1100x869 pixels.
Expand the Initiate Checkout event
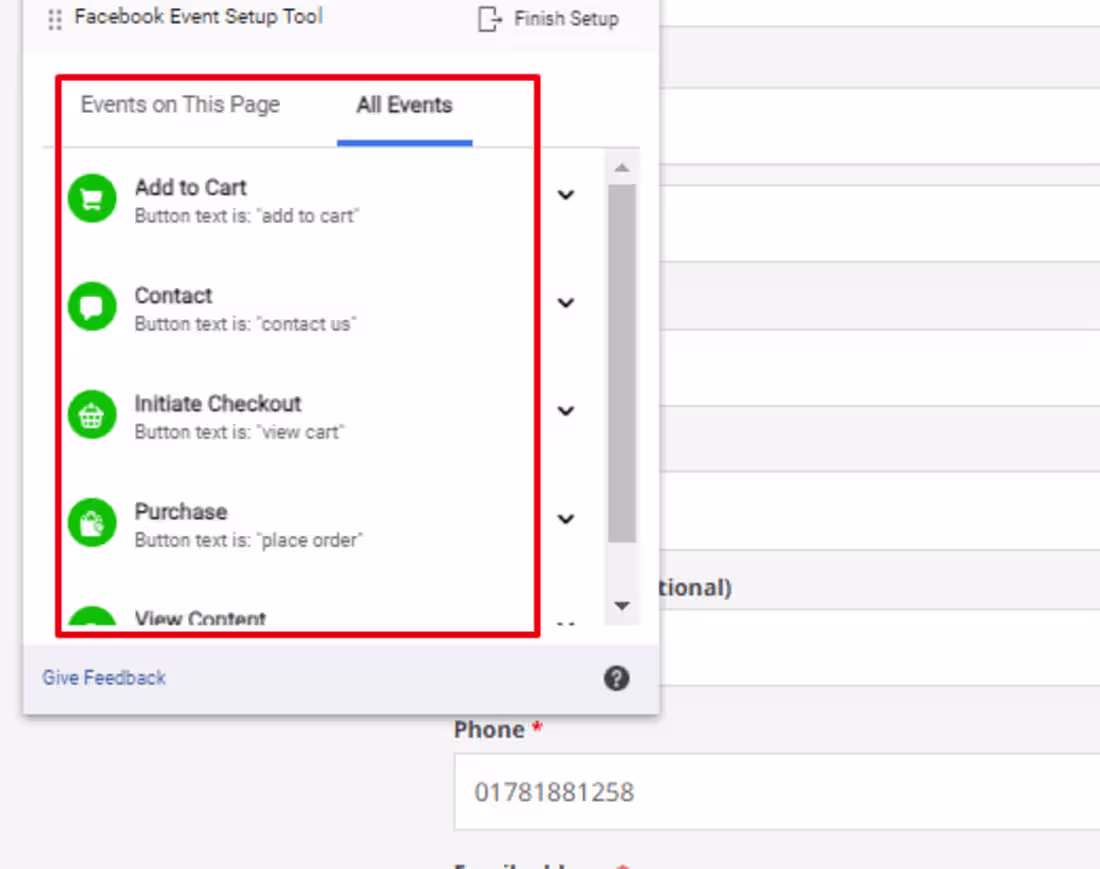(566, 411)
